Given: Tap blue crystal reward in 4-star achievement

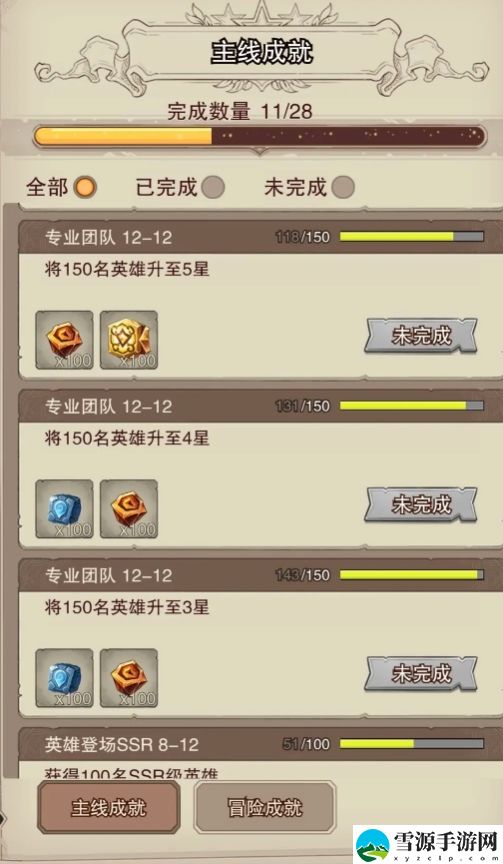Looking at the screenshot, I should pos(64,509).
